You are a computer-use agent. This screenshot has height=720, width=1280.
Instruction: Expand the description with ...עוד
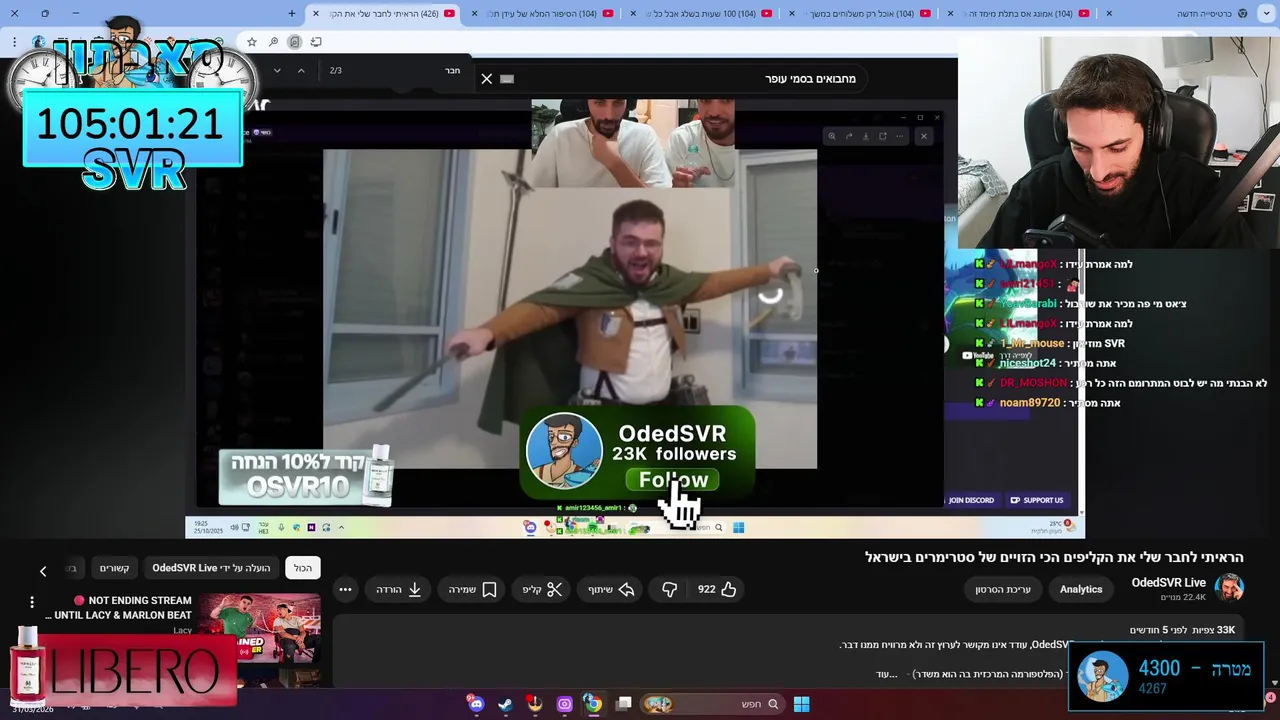pyautogui.click(x=887, y=674)
